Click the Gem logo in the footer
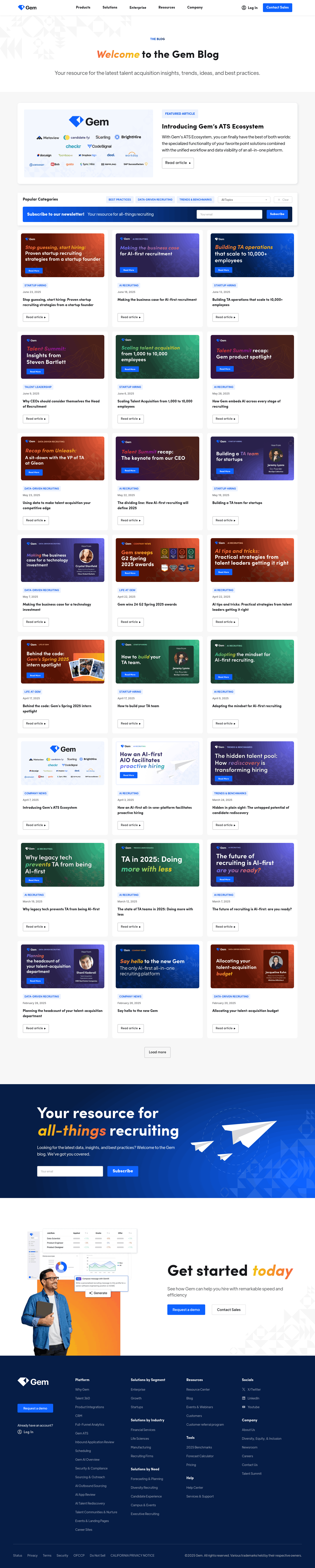The height and width of the screenshot is (1568, 315). pos(33,1382)
